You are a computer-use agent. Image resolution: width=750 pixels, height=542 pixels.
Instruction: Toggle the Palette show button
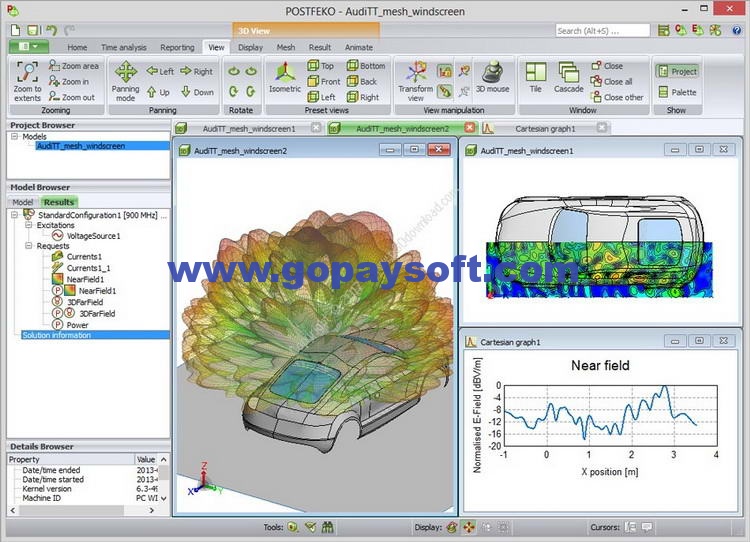[677, 92]
